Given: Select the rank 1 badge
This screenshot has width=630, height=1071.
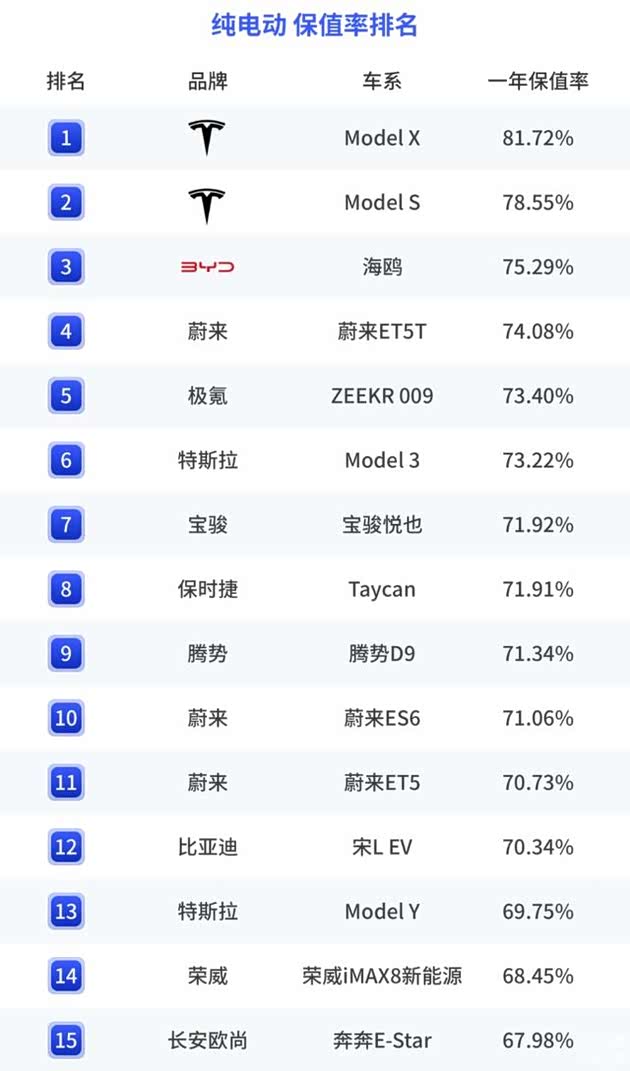Looking at the screenshot, I should (x=66, y=138).
